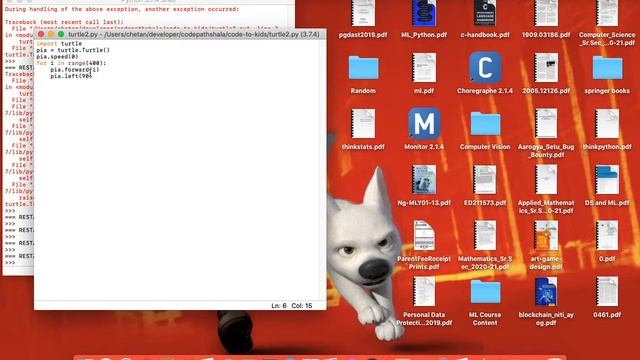
Task: Launch Monitor 2.1.4 app icon
Action: pos(424,124)
